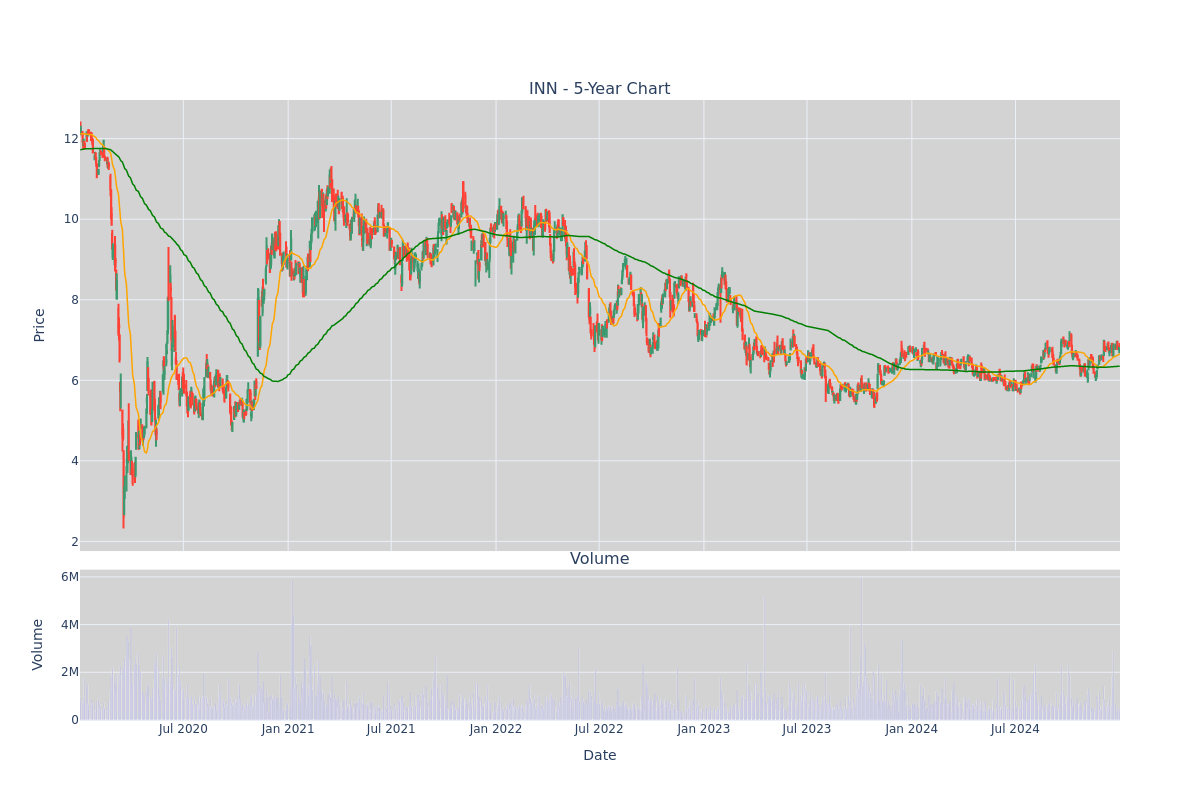The height and width of the screenshot is (800, 1200).
Task: Click the volume axis tick '6M'
Action: pyautogui.click(x=70, y=577)
